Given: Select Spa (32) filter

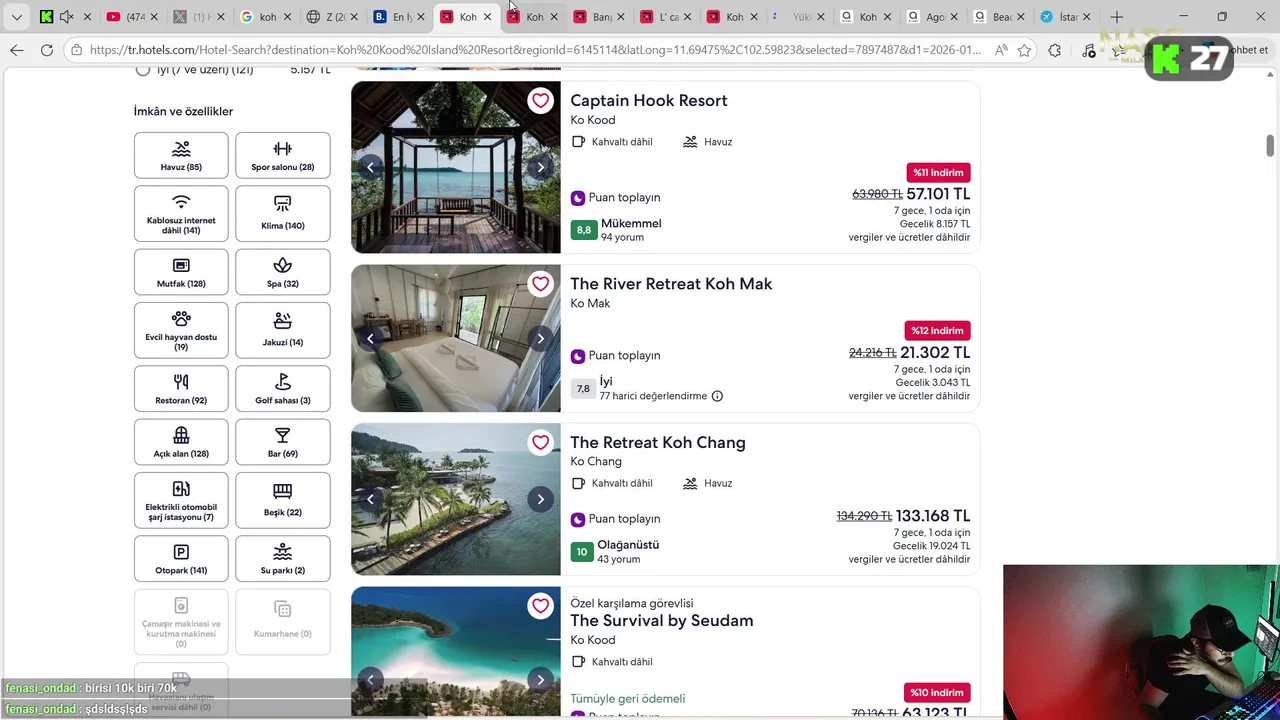Looking at the screenshot, I should point(283,272).
